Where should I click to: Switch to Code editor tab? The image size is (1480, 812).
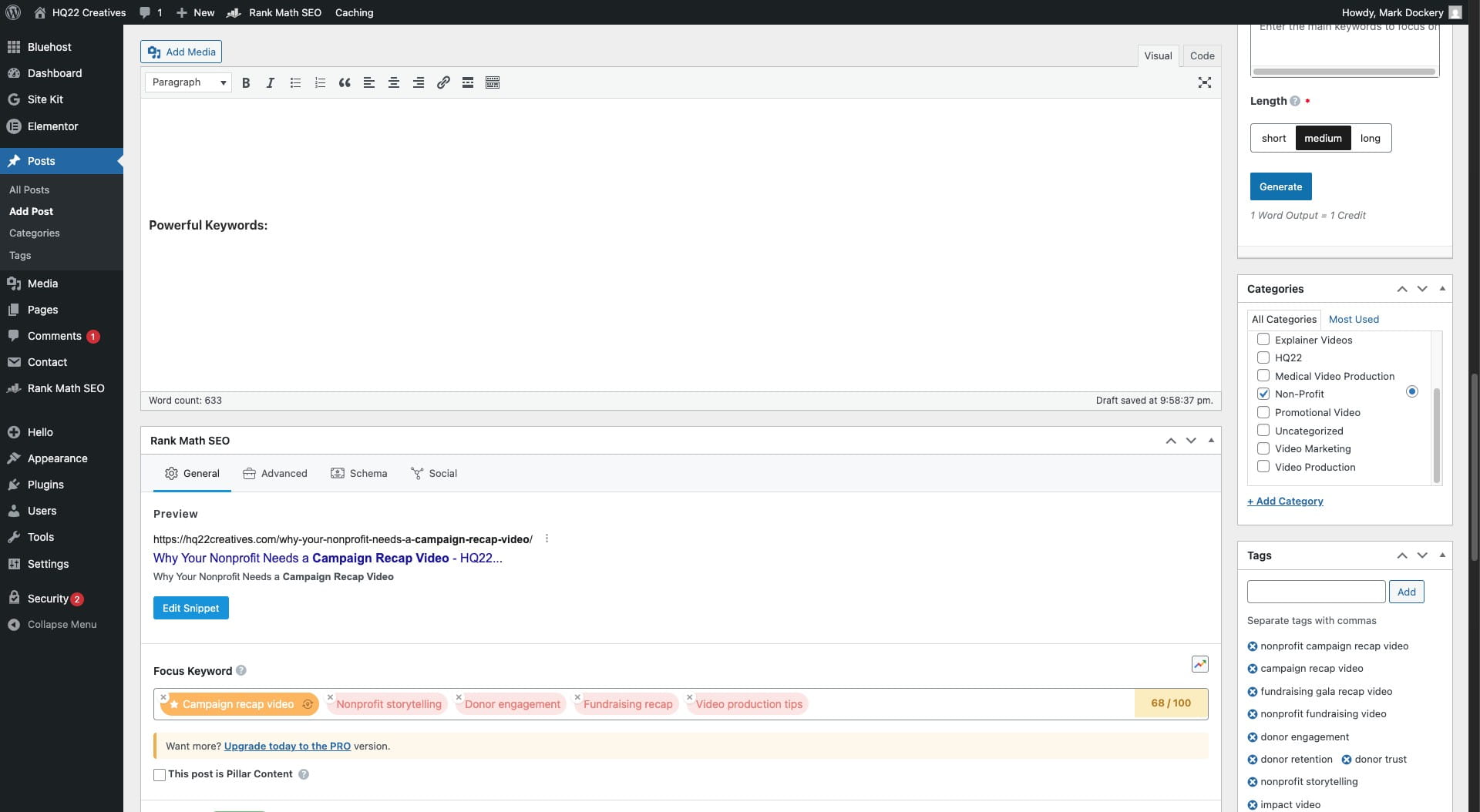(x=1202, y=55)
